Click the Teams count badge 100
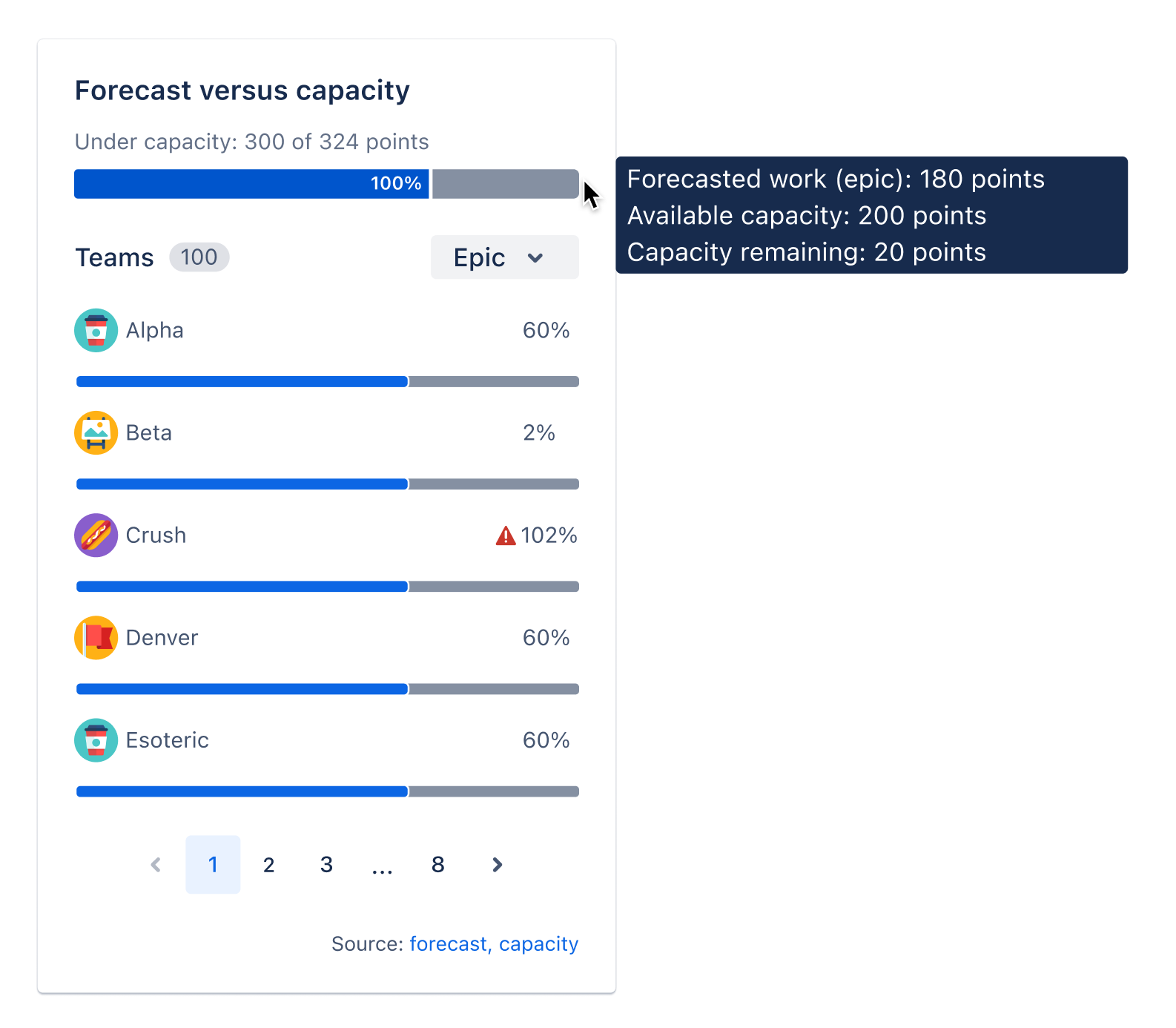 point(199,257)
